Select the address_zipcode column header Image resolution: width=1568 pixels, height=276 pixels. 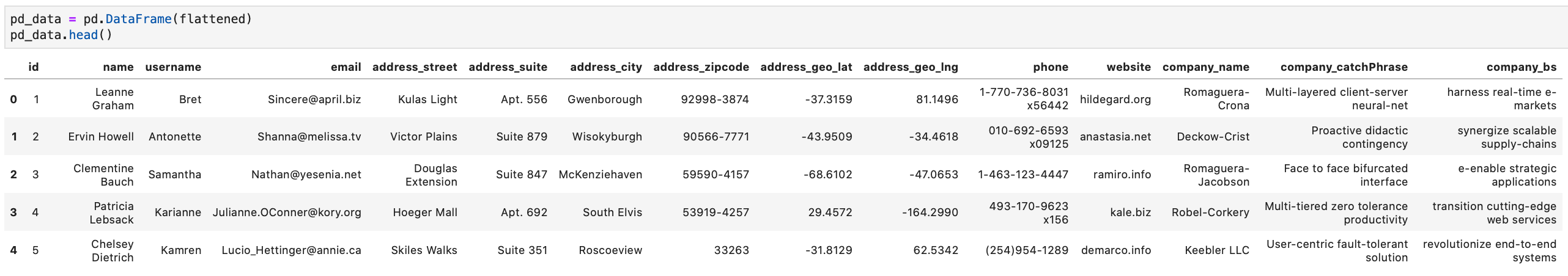[x=701, y=67]
